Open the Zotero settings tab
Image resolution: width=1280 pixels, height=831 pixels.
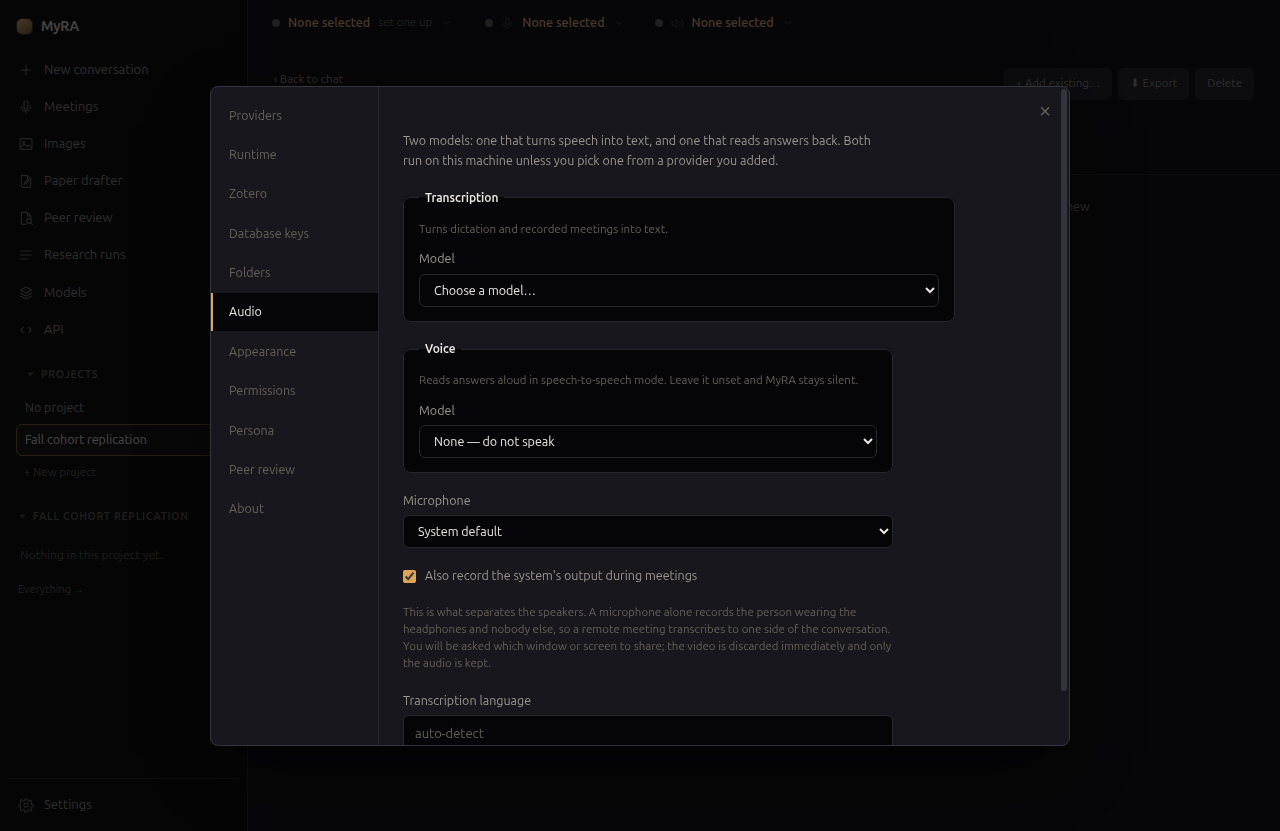[x=294, y=194]
